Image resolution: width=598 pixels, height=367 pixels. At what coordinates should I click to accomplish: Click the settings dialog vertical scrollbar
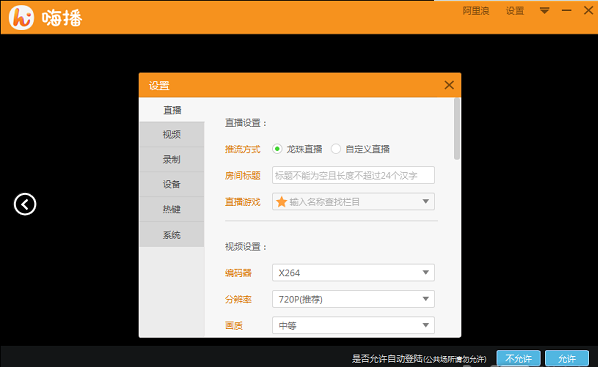(x=457, y=129)
